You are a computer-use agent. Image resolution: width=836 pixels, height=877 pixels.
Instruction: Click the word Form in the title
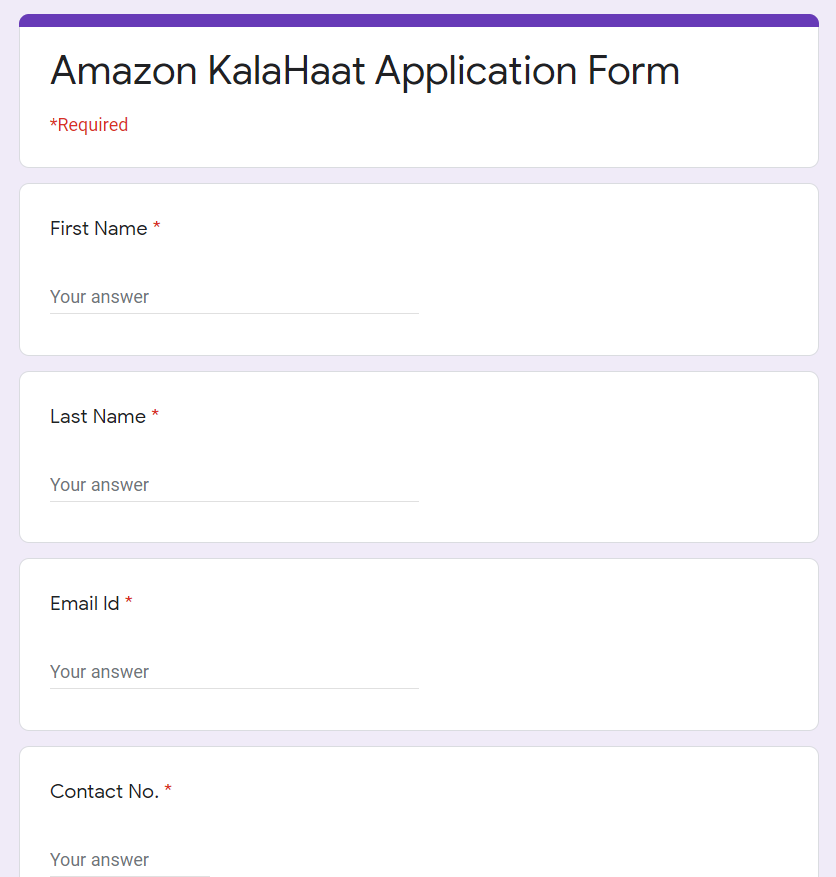634,72
